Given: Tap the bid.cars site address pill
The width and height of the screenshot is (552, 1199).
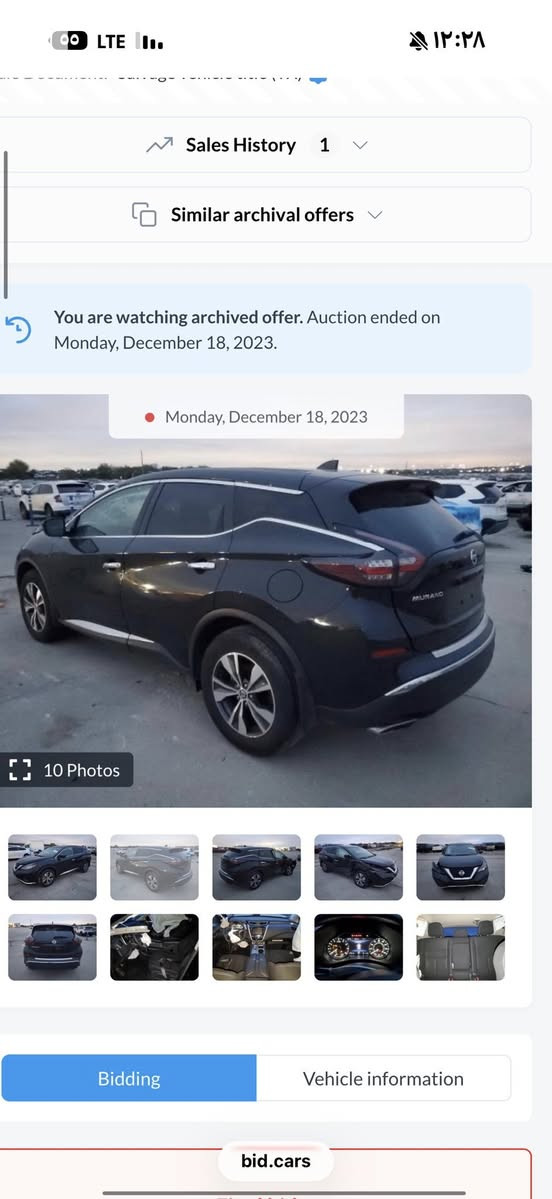Looking at the screenshot, I should [276, 1161].
